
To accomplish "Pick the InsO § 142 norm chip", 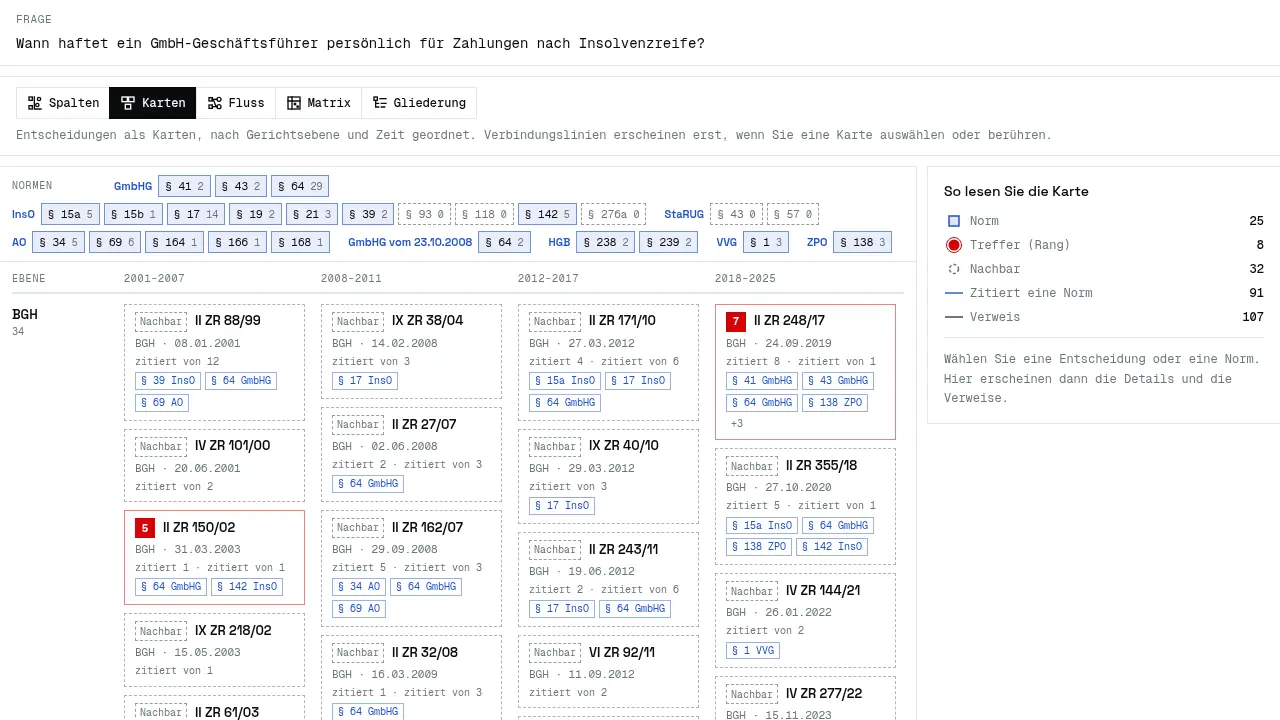I will tap(547, 214).
